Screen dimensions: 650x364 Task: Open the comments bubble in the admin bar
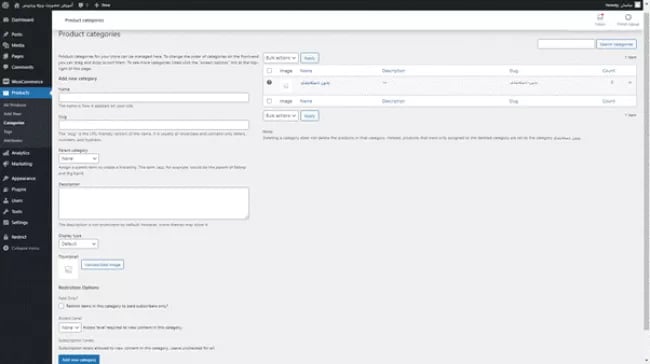pos(81,5)
